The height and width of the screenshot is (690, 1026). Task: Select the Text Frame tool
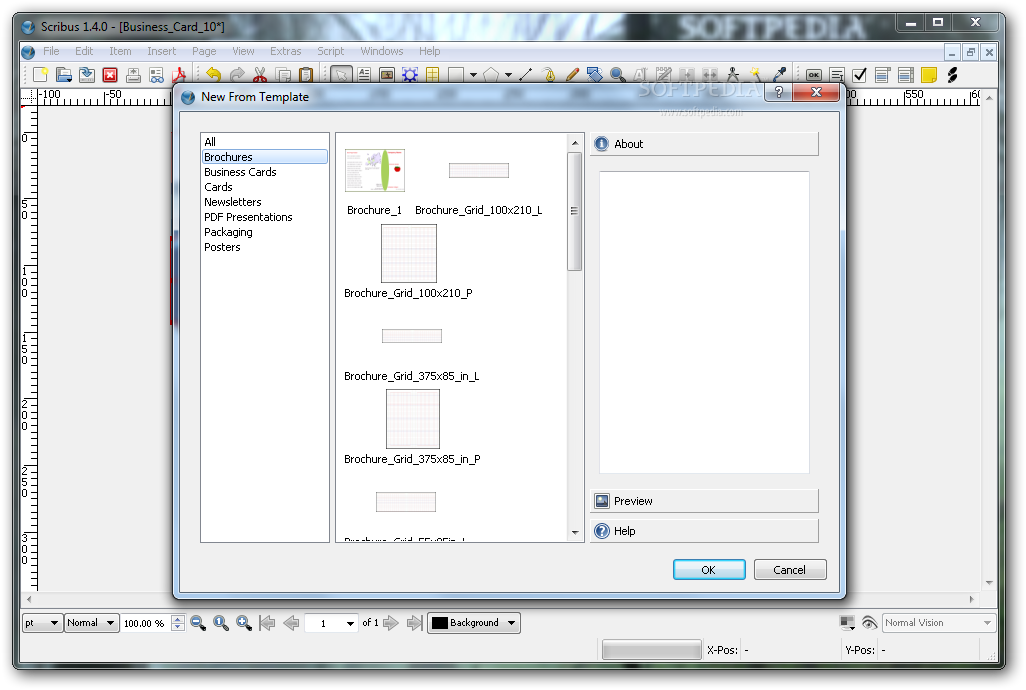tap(364, 75)
